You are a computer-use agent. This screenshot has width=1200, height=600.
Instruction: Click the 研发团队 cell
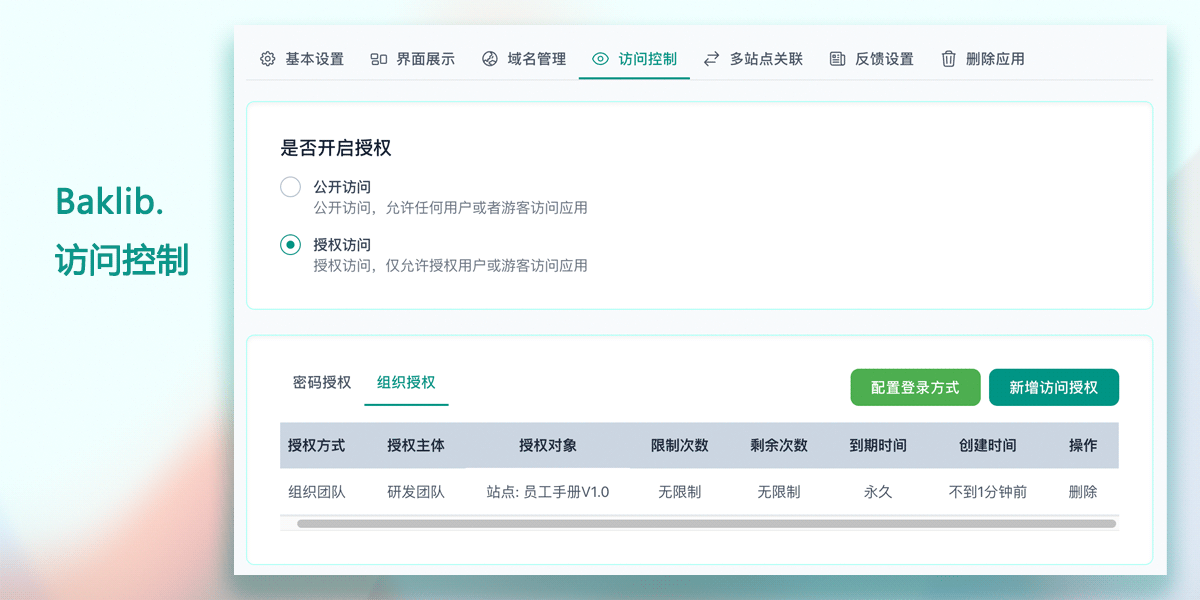click(x=416, y=492)
